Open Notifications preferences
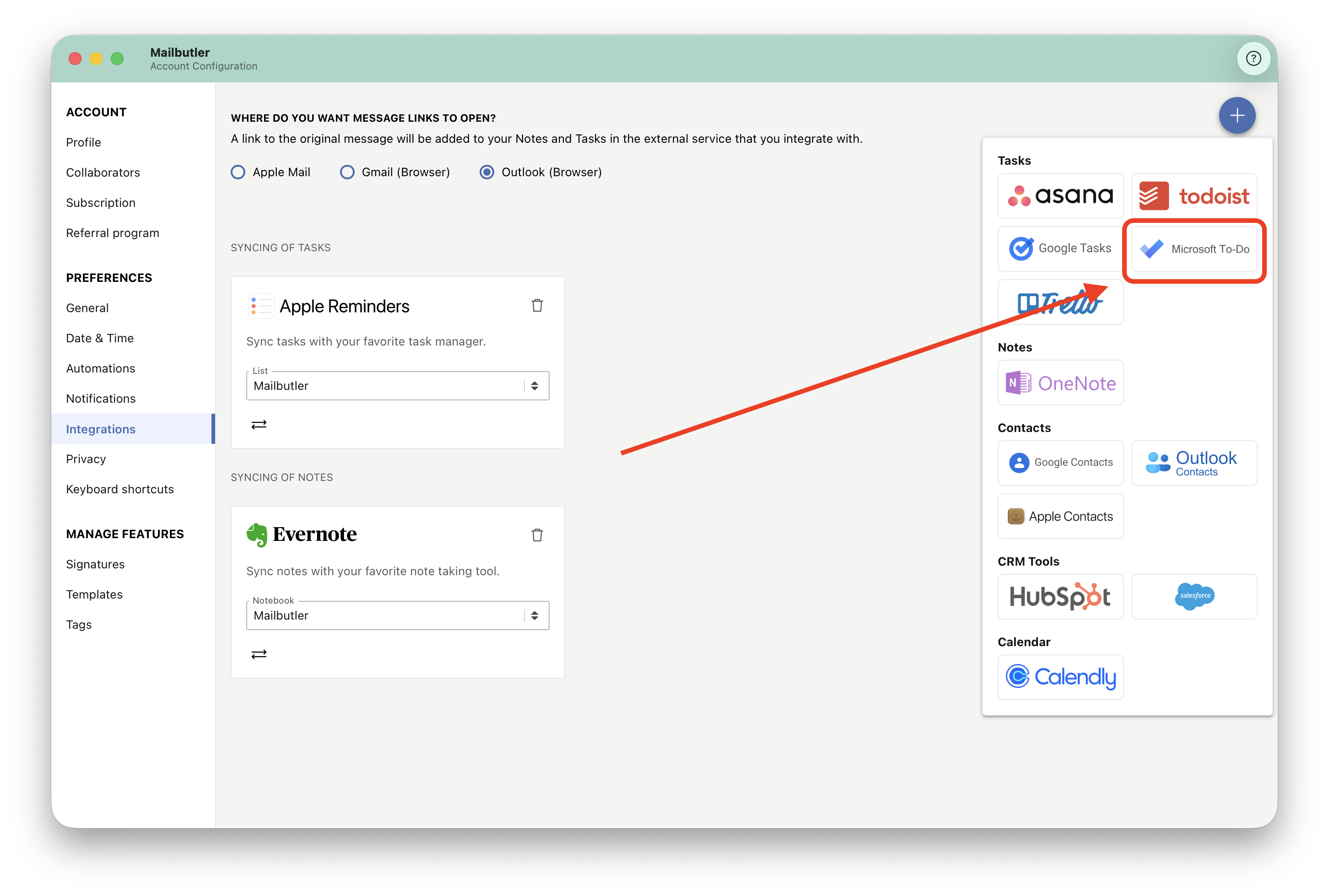 click(101, 398)
